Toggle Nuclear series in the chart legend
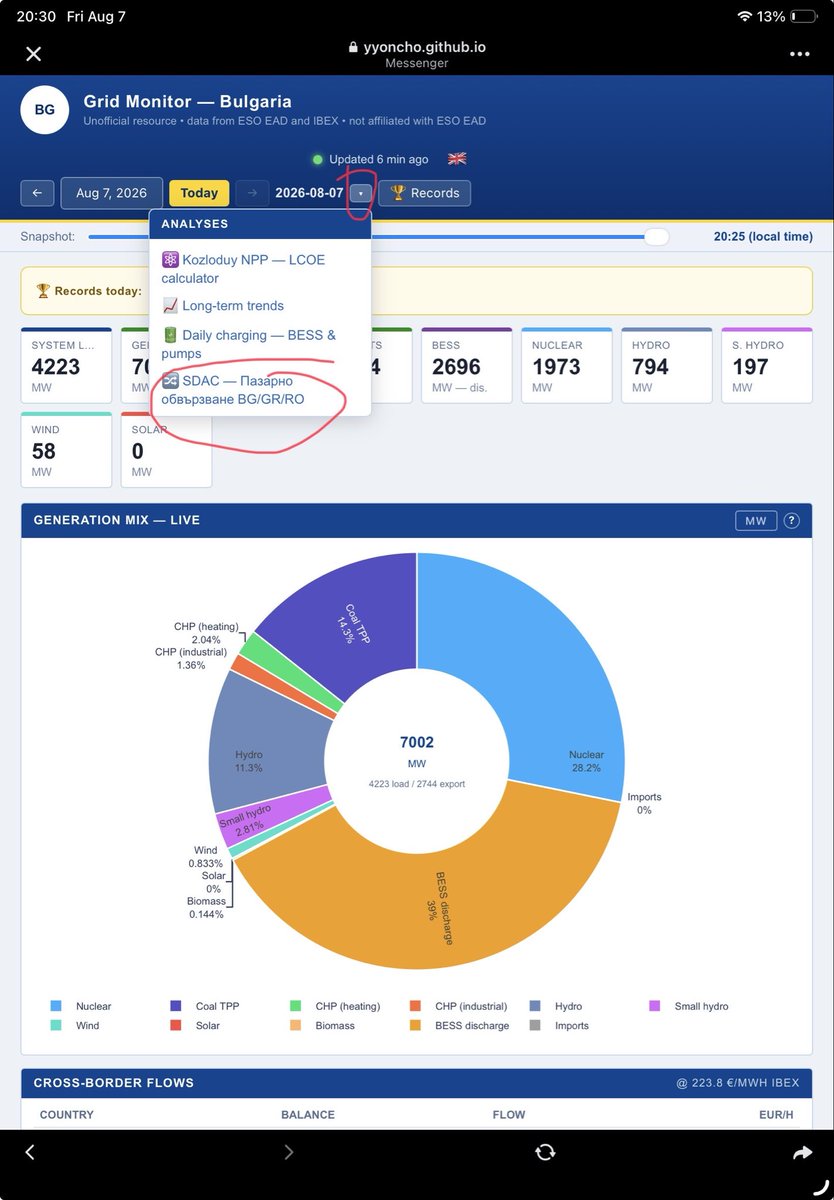This screenshot has width=834, height=1200. click(80, 1006)
